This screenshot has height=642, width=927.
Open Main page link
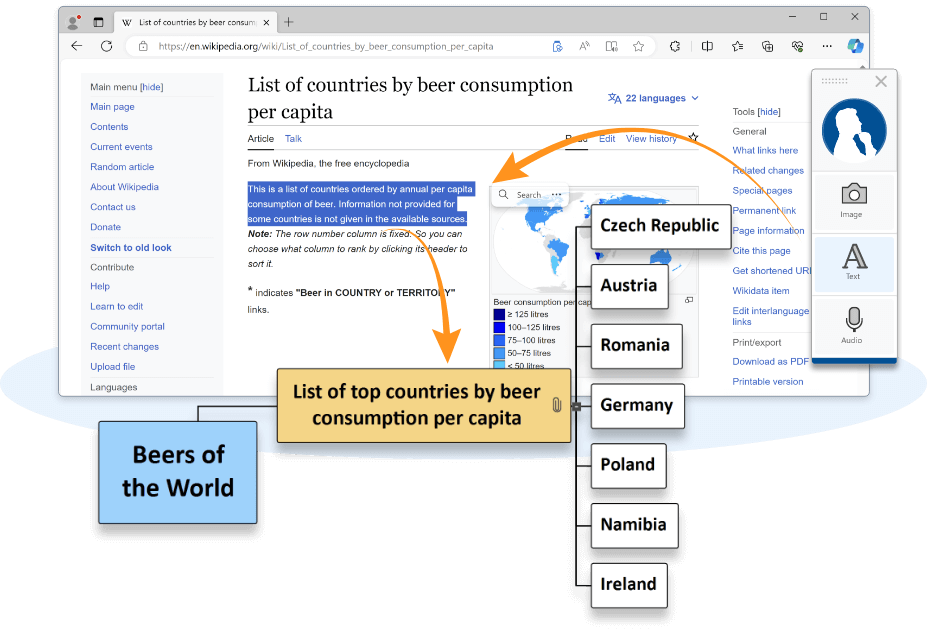tap(112, 106)
